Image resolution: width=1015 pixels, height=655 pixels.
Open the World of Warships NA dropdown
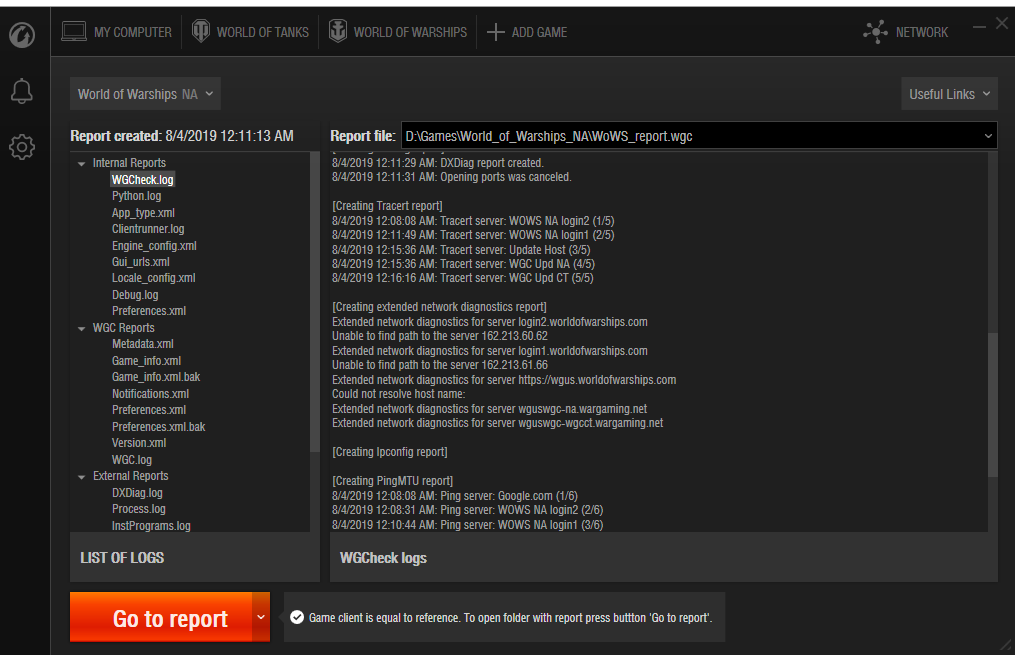(x=145, y=94)
